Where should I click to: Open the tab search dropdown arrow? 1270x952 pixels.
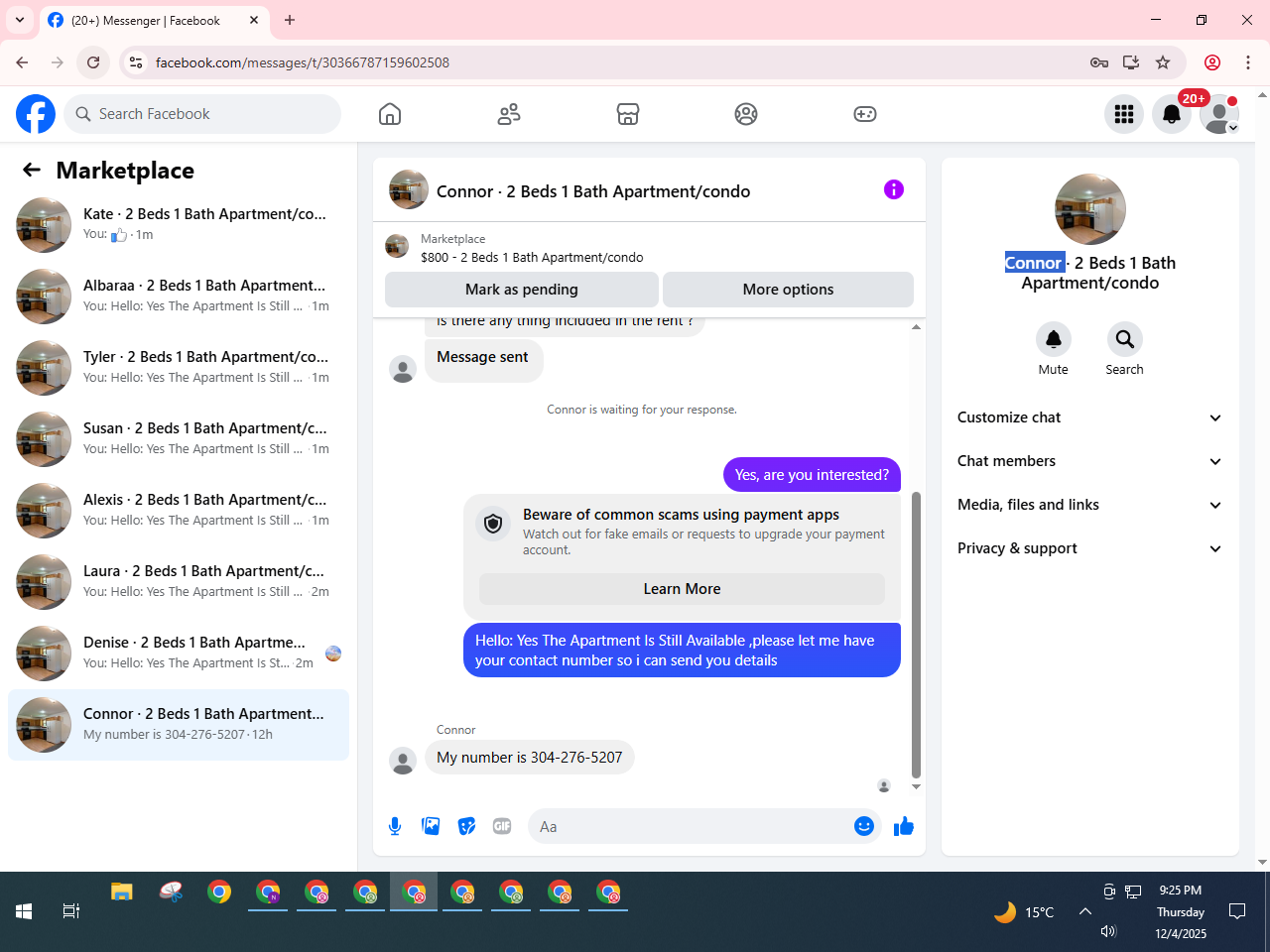pos(20,20)
